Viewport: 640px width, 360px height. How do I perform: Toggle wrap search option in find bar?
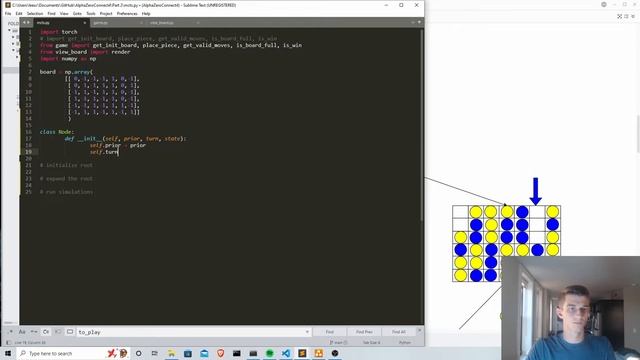click(x=46, y=332)
